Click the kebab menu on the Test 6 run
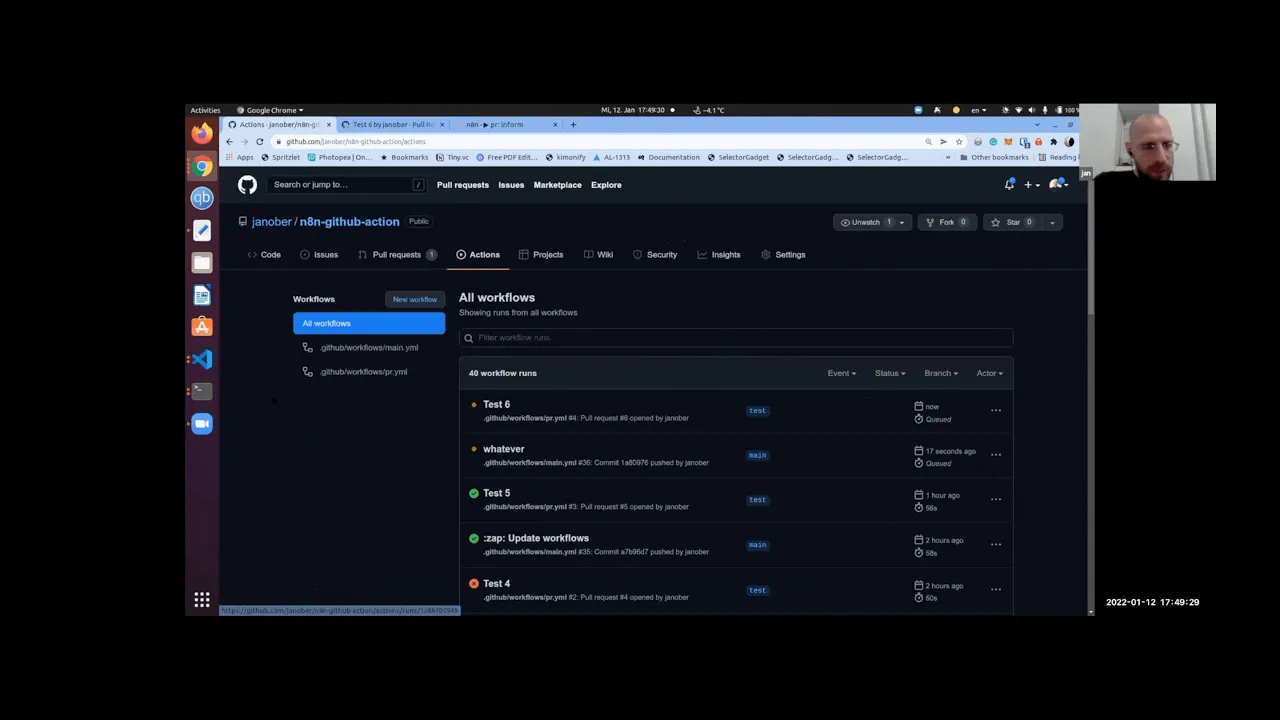Viewport: 1280px width, 720px height. pos(995,410)
